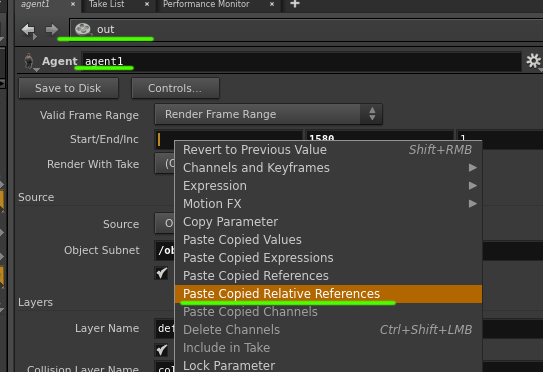Add a new pane tab with plus

295,4
